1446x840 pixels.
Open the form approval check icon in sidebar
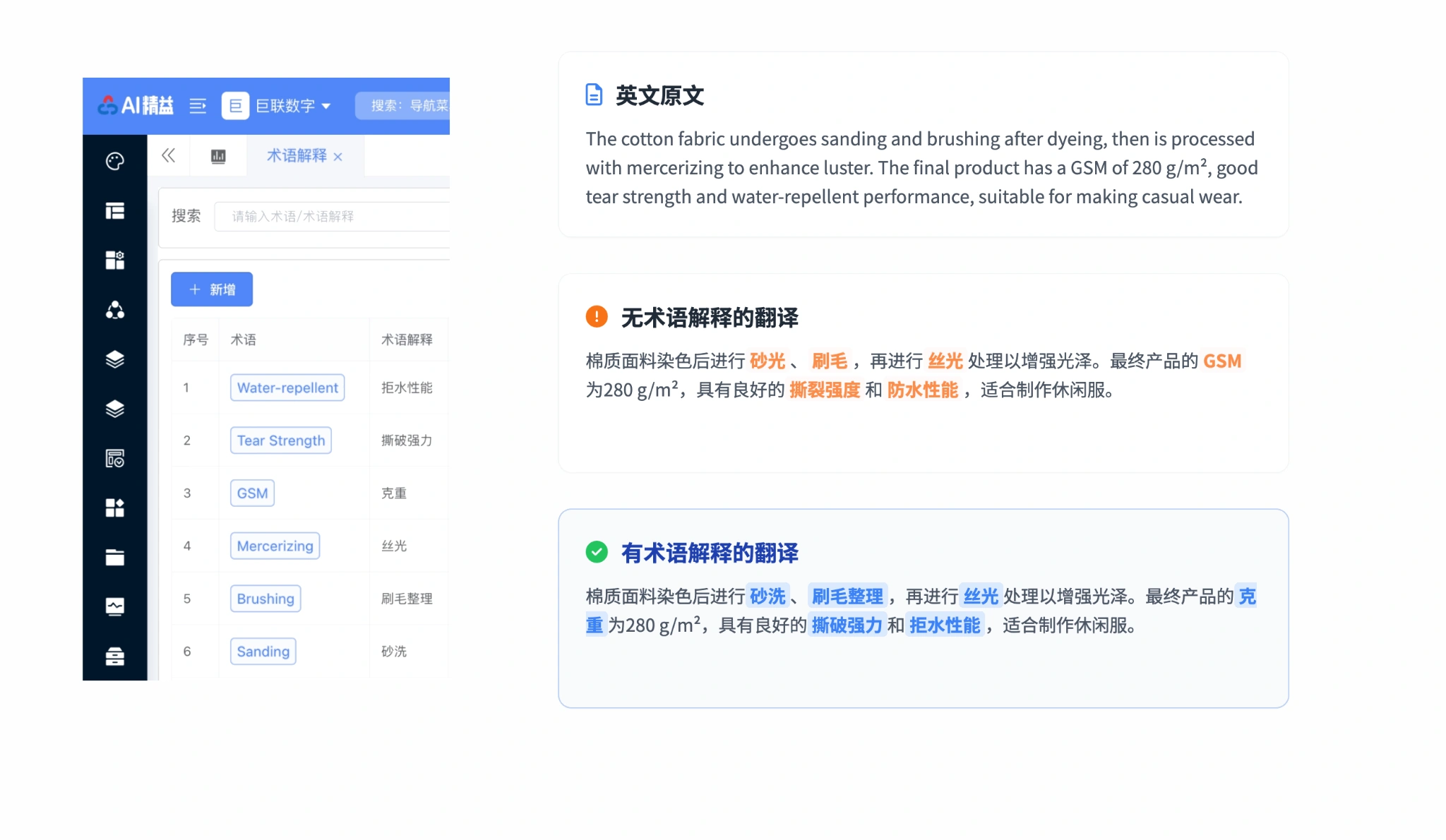click(115, 458)
